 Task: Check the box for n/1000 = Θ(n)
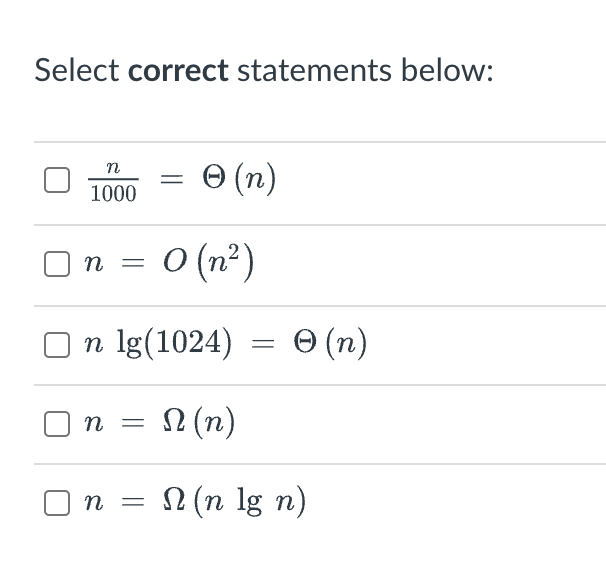pyautogui.click(x=56, y=181)
